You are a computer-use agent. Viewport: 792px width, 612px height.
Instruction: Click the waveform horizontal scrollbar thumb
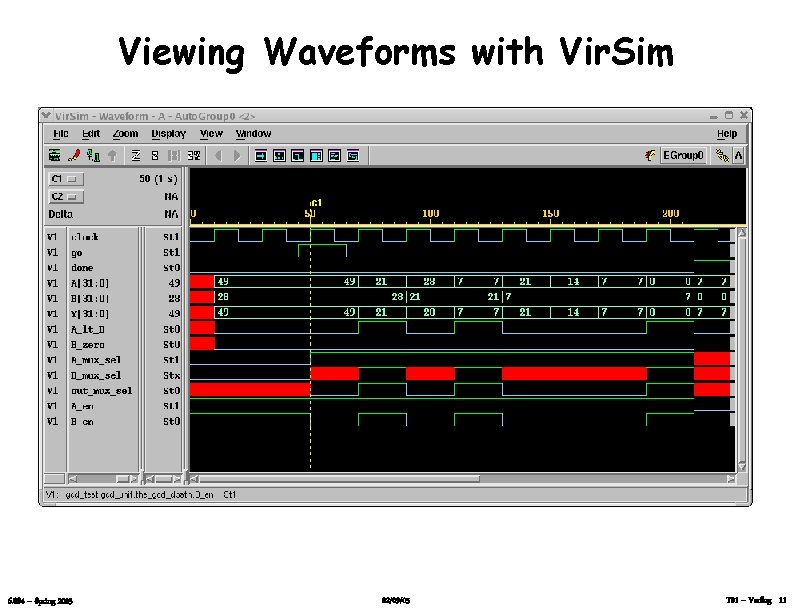[339, 479]
